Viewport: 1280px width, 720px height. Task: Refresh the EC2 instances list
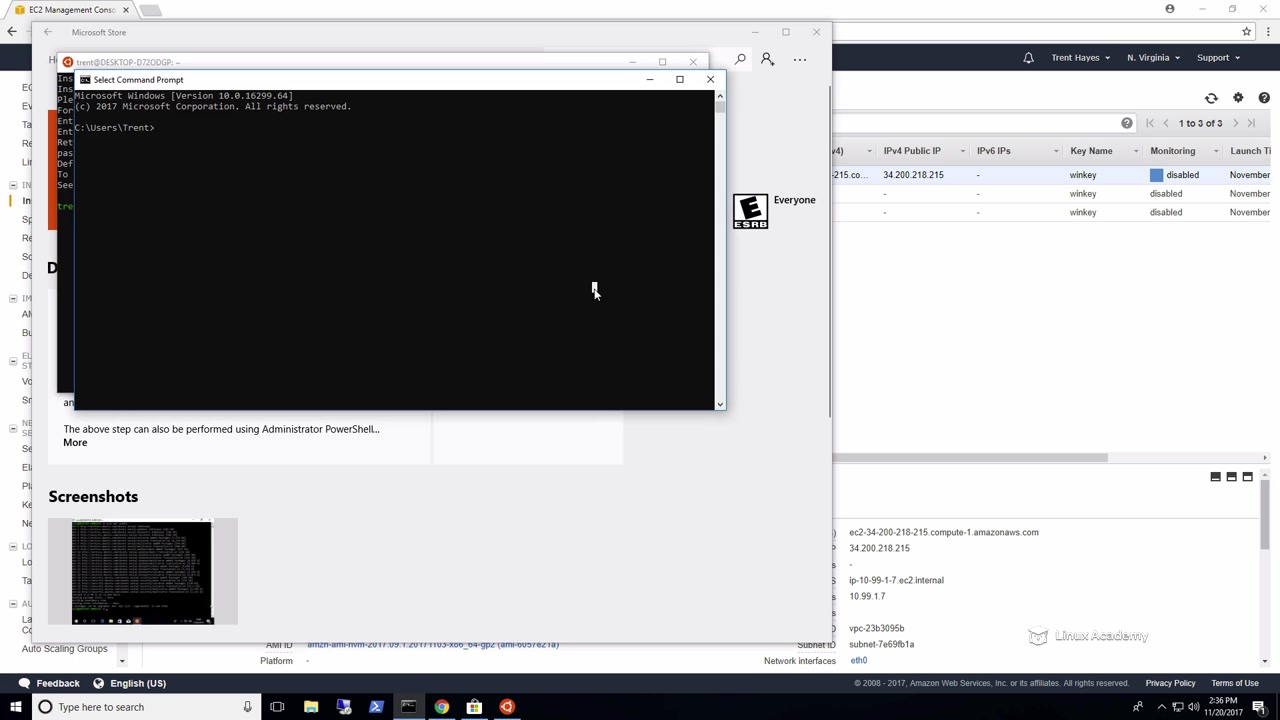point(1211,98)
